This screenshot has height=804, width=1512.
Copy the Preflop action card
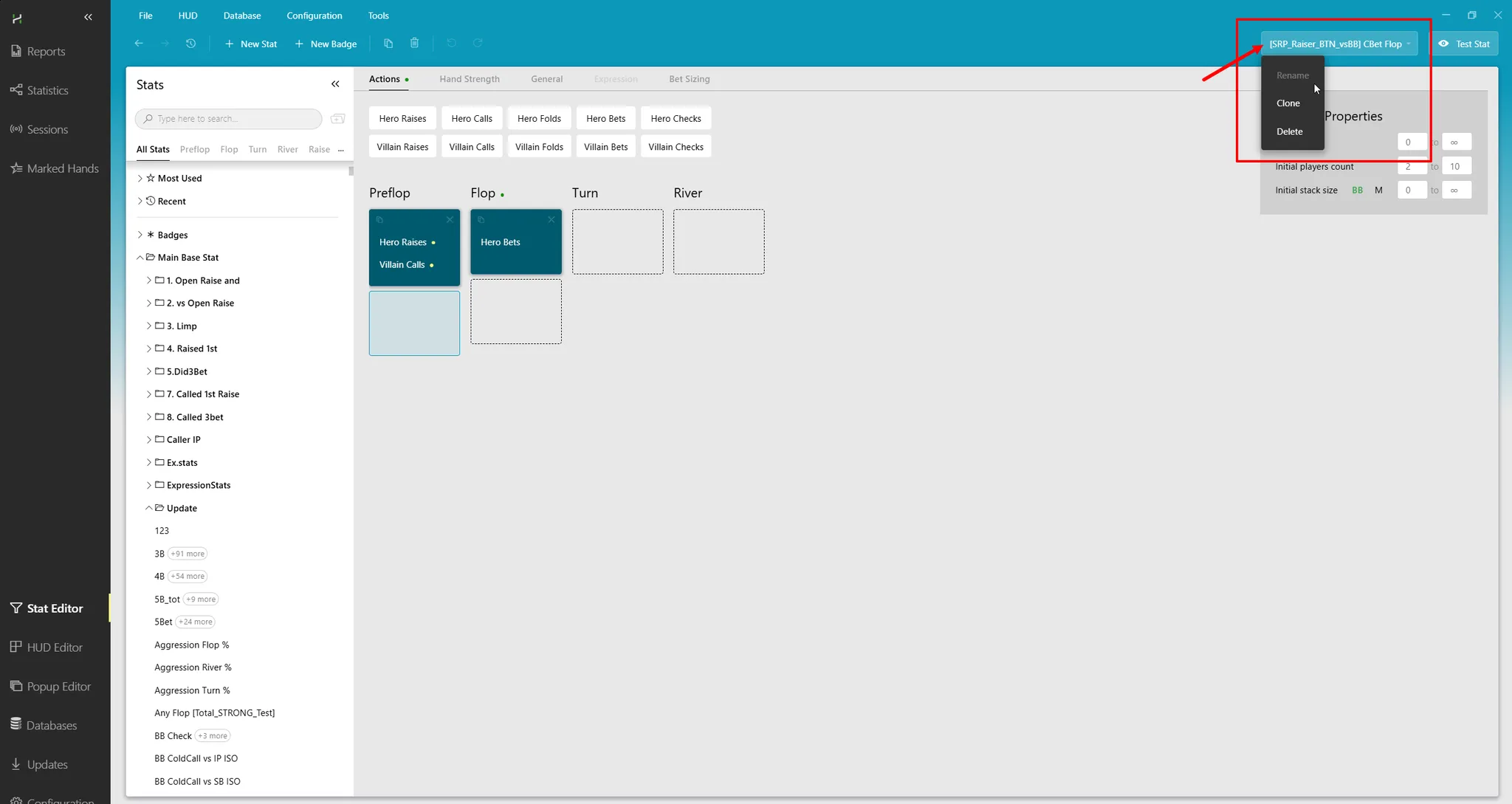tap(379, 219)
